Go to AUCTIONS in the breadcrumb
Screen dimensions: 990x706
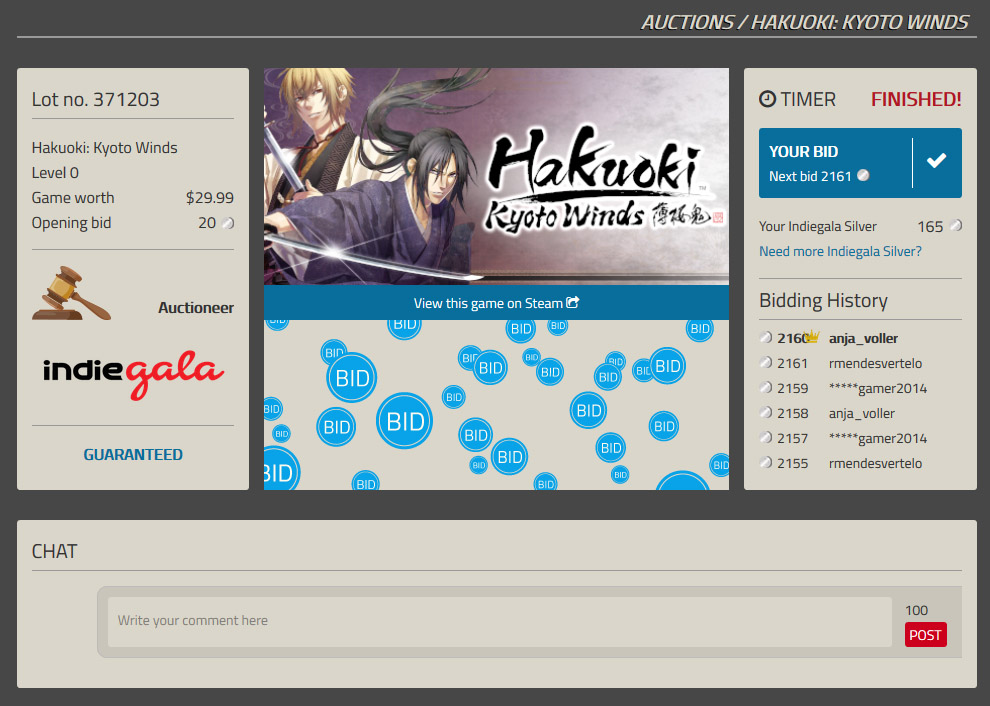(x=688, y=23)
